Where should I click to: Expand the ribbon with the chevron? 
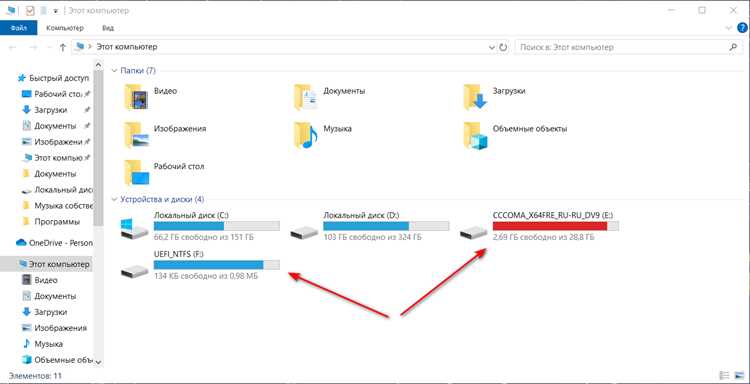tap(729, 28)
